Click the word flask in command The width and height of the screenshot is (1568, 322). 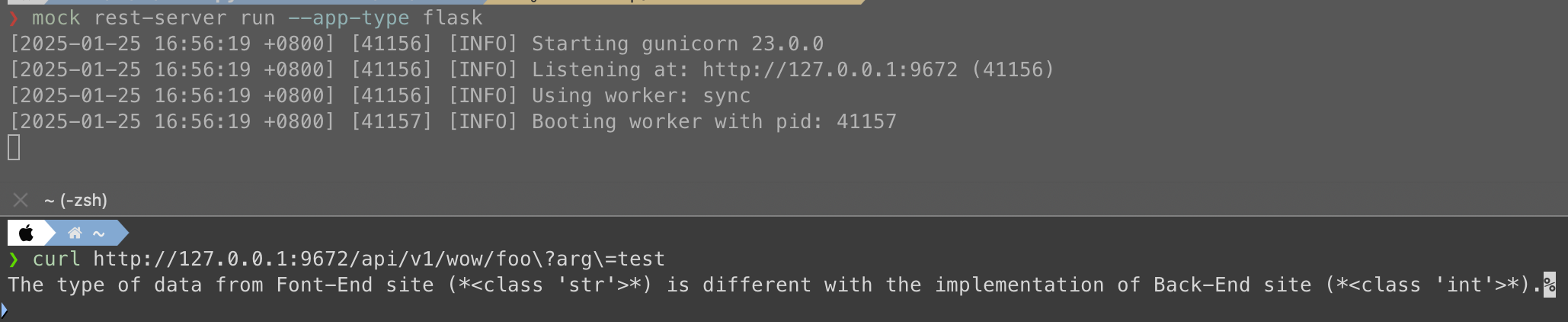pyautogui.click(x=453, y=18)
